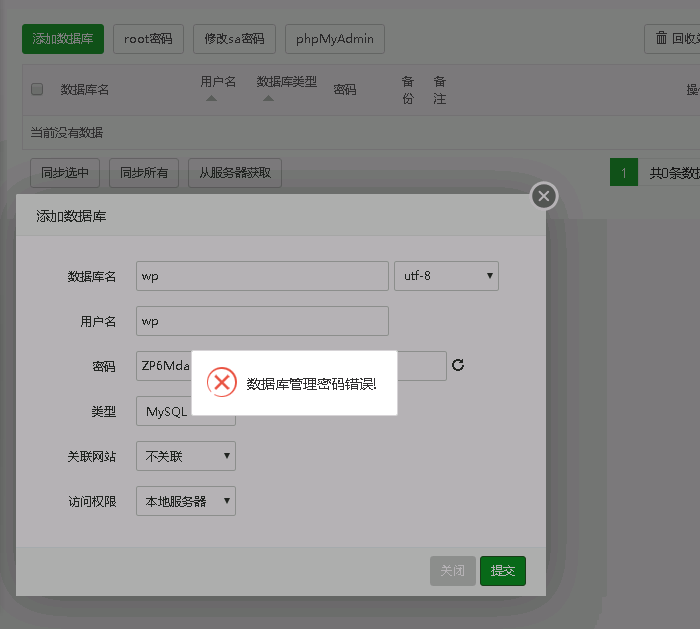Click the 密码 column header
Image resolution: width=700 pixels, height=629 pixels.
coord(345,89)
